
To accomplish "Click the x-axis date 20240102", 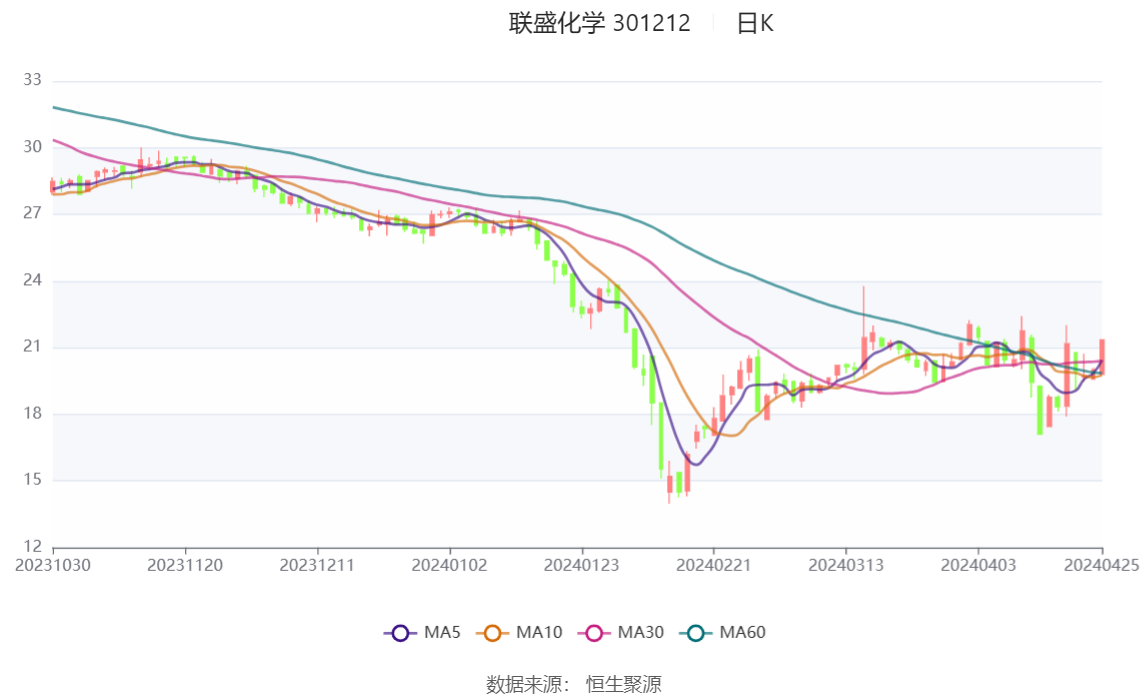I will click(450, 566).
